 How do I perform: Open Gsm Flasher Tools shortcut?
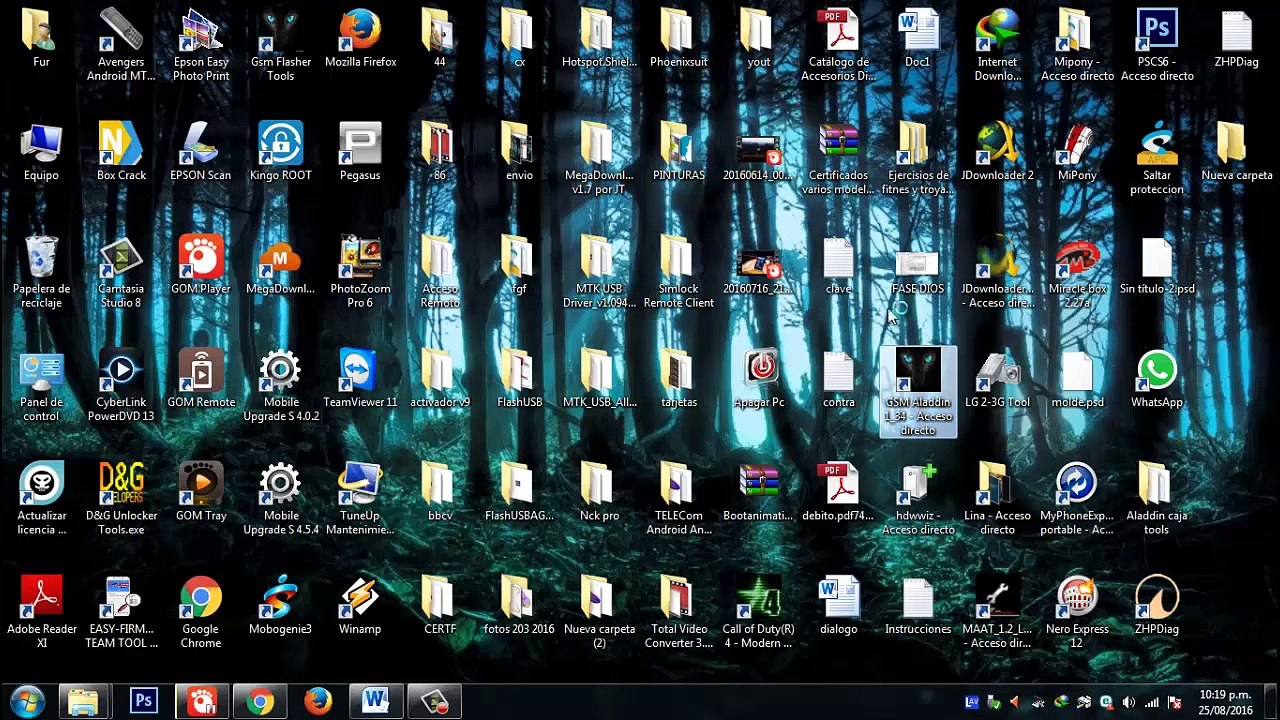tap(280, 45)
